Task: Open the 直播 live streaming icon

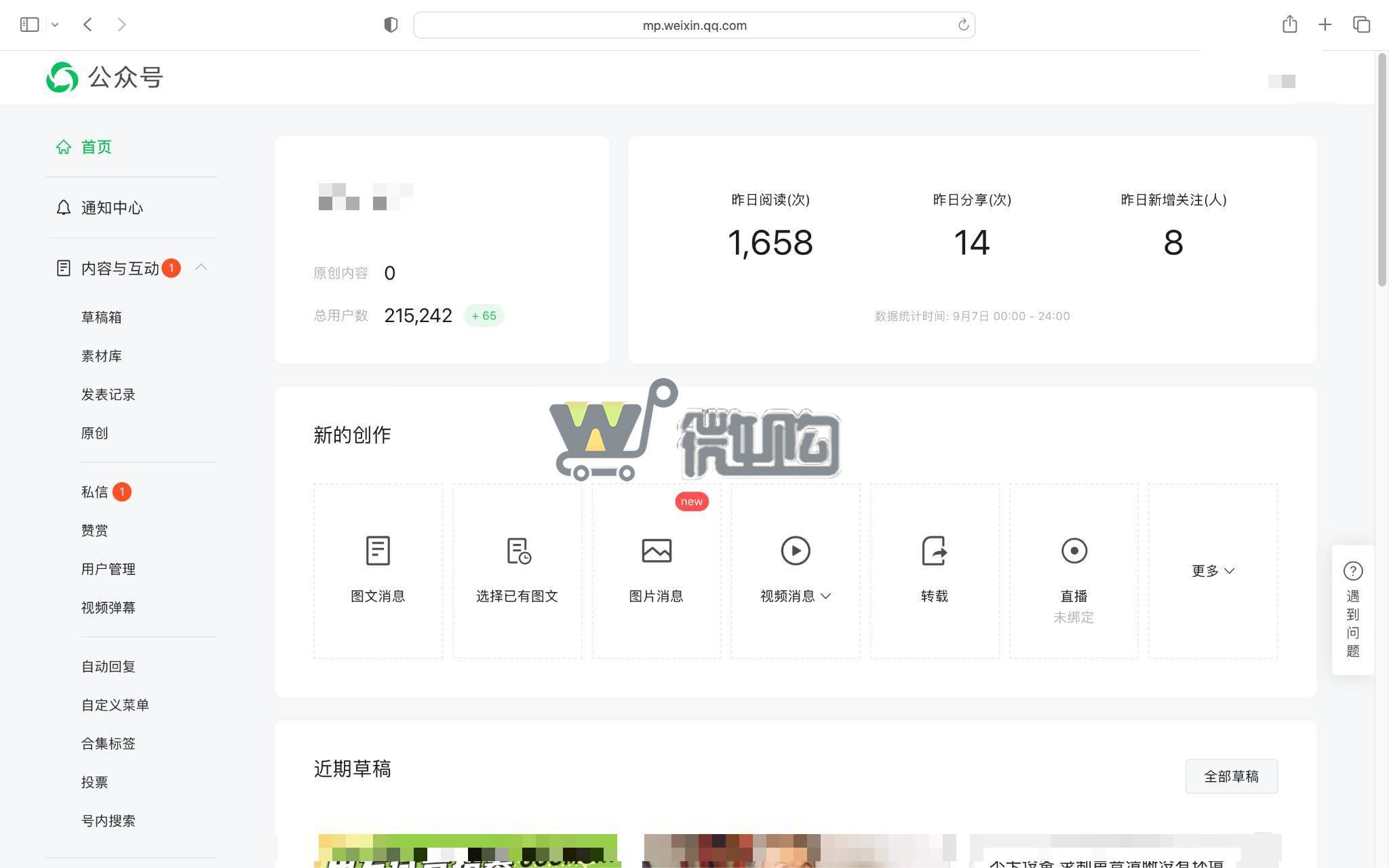Action: pos(1073,551)
